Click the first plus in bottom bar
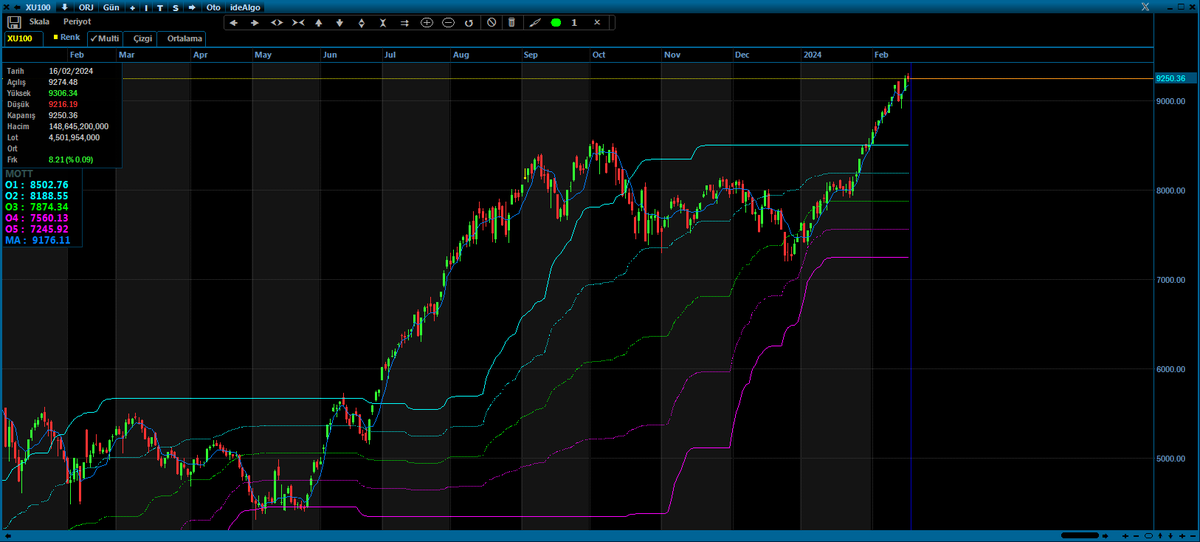The height and width of the screenshot is (542, 1200). pyautogui.click(x=1125, y=536)
